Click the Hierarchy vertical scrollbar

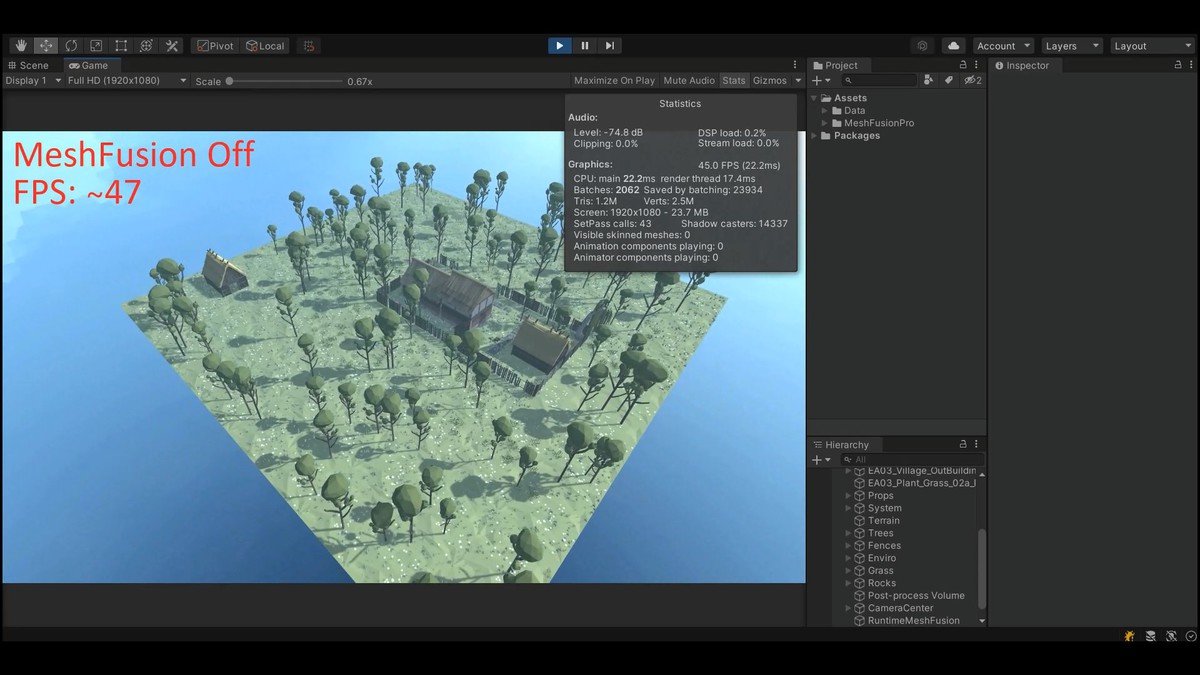[x=982, y=568]
